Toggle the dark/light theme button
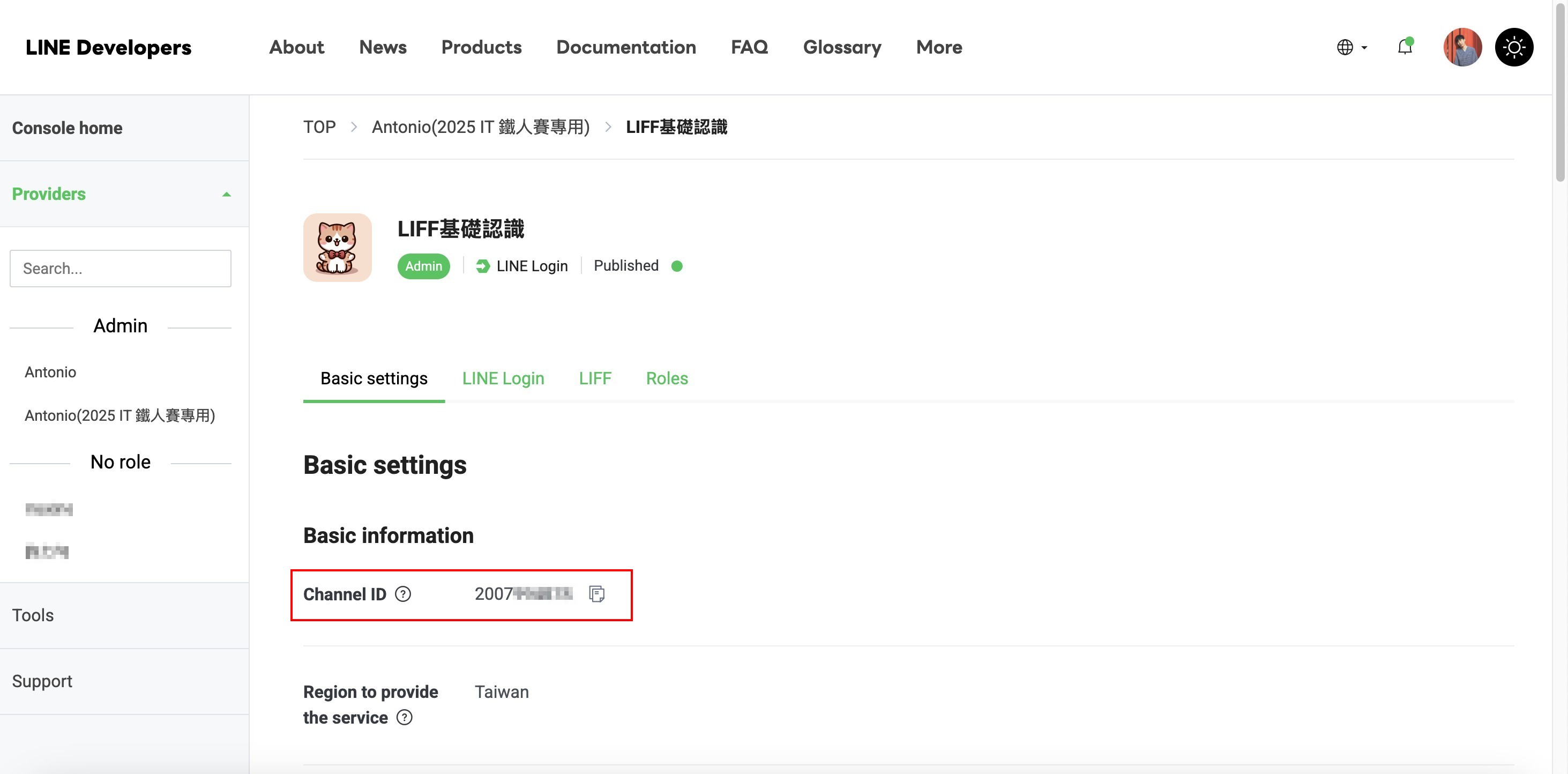Image resolution: width=1568 pixels, height=774 pixels. tap(1514, 47)
